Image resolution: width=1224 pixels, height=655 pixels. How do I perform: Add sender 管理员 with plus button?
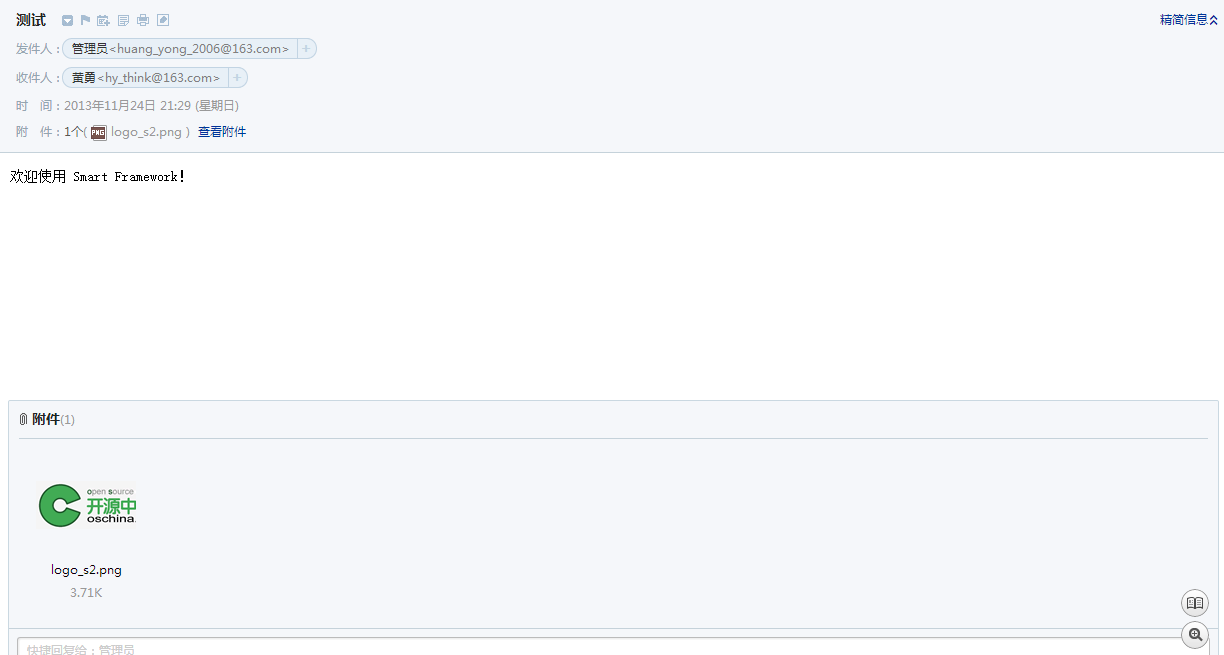click(306, 48)
